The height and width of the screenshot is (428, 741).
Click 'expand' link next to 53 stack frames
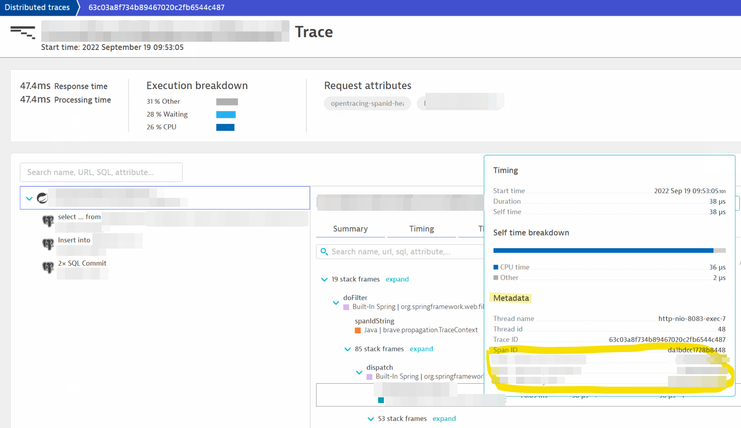tap(444, 419)
